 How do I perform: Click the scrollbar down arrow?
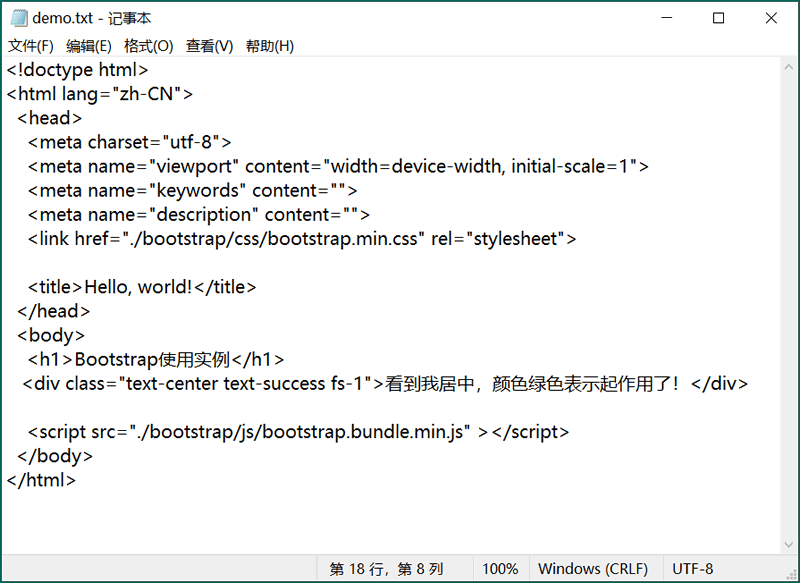pos(789,545)
